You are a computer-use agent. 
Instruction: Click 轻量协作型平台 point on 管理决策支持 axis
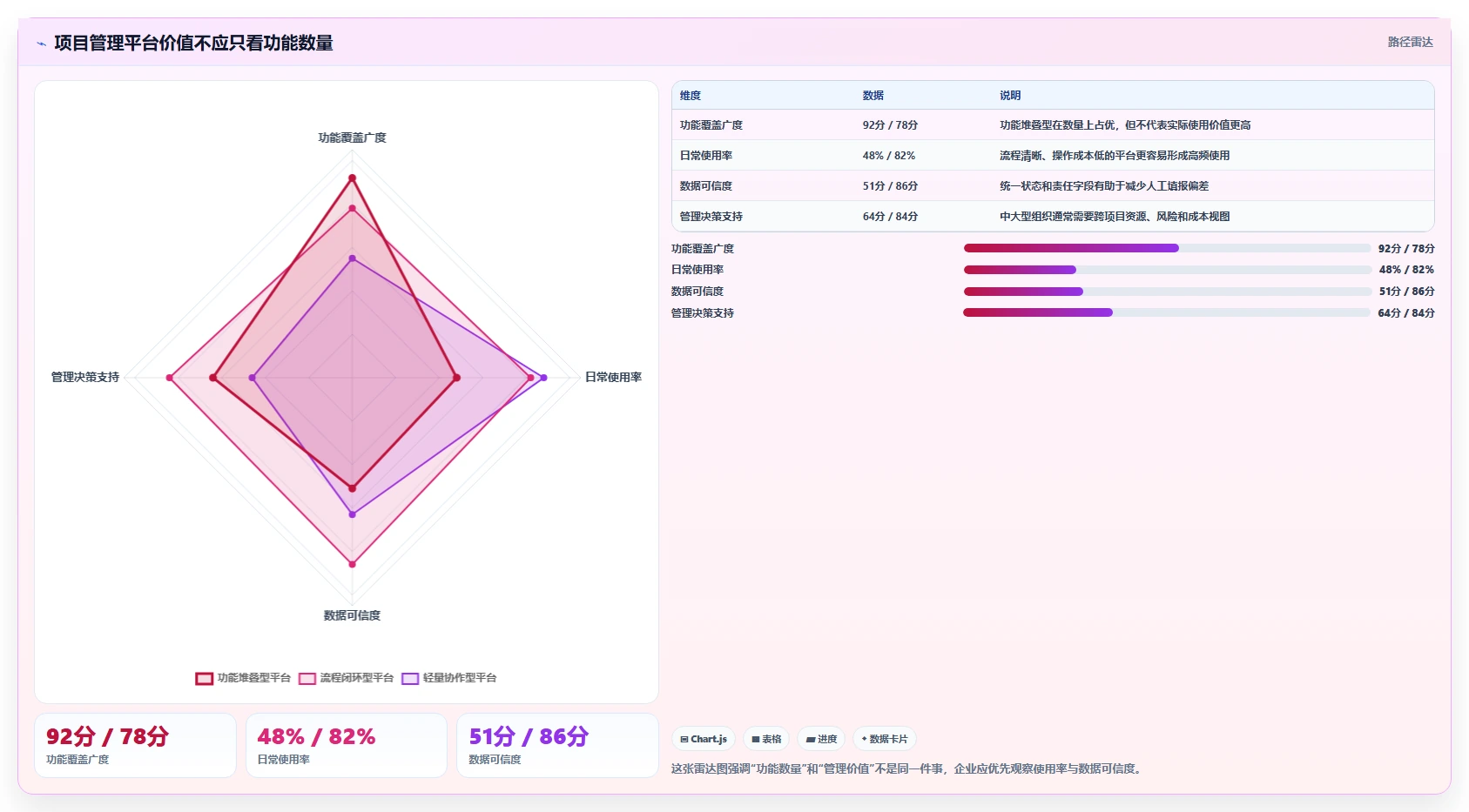click(x=253, y=378)
